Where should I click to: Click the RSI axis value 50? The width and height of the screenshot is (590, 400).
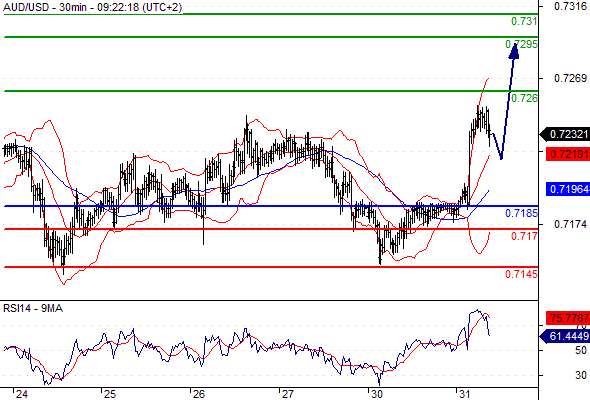point(581,350)
